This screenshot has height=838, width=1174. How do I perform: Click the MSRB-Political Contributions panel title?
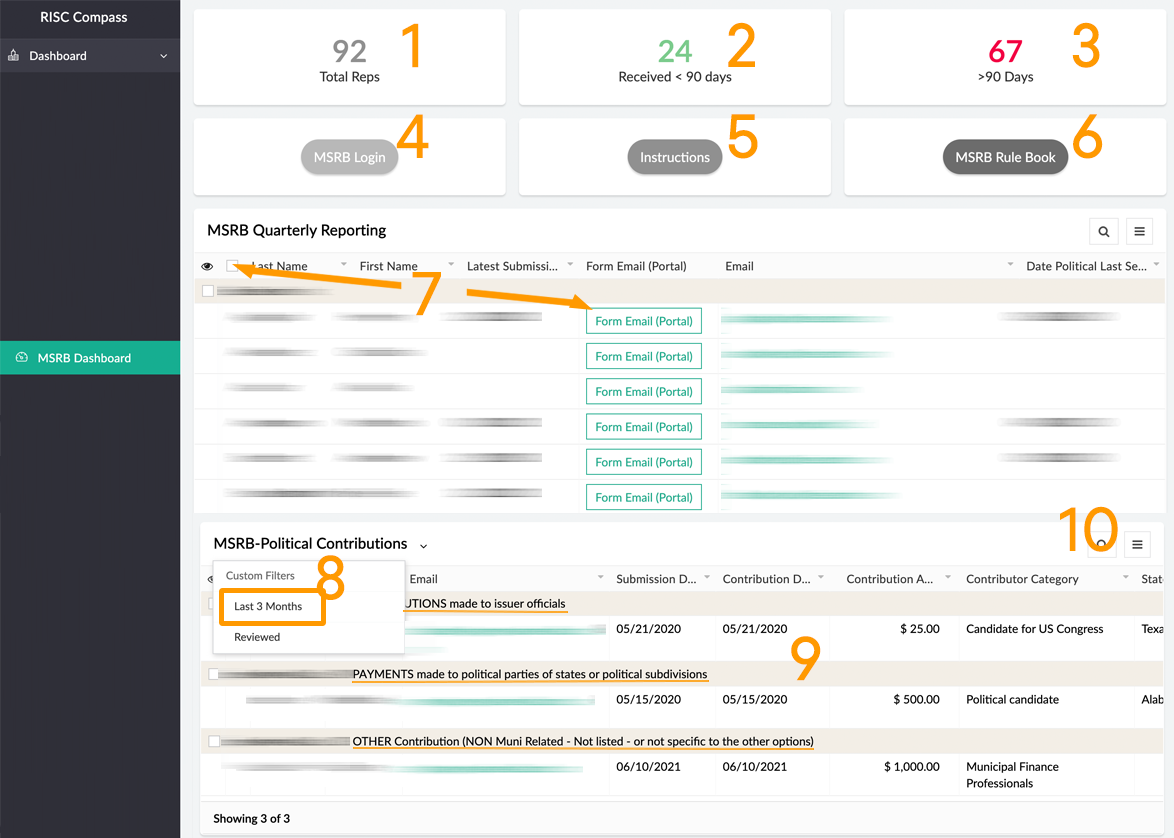point(310,544)
